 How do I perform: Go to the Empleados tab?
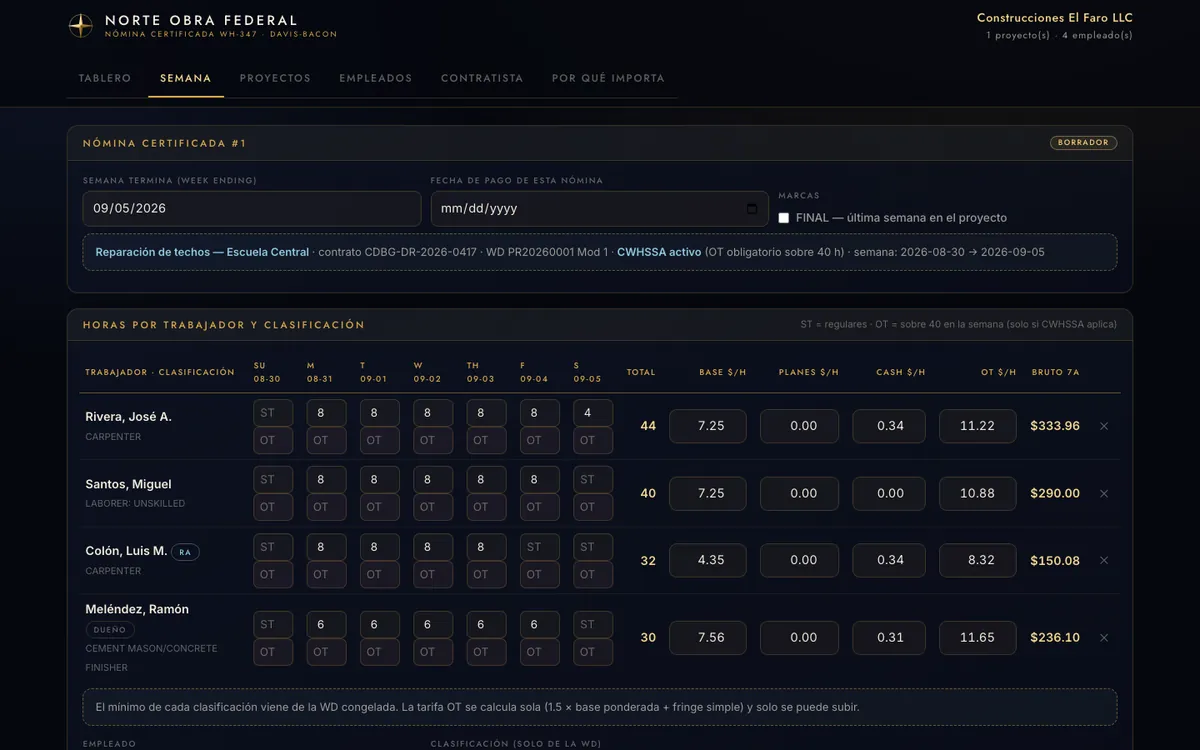376,78
